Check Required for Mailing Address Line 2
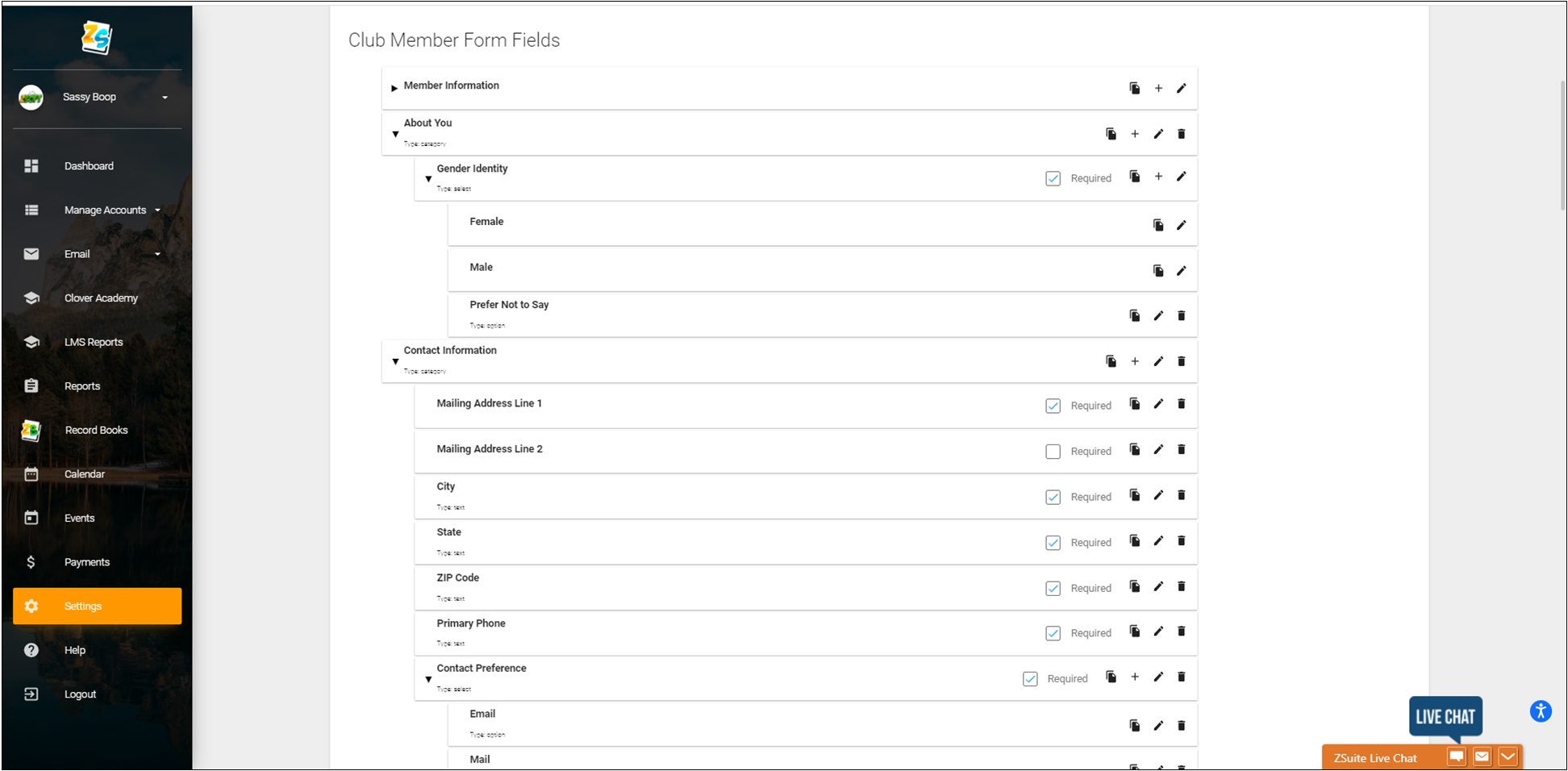Image resolution: width=1568 pixels, height=771 pixels. click(x=1053, y=452)
